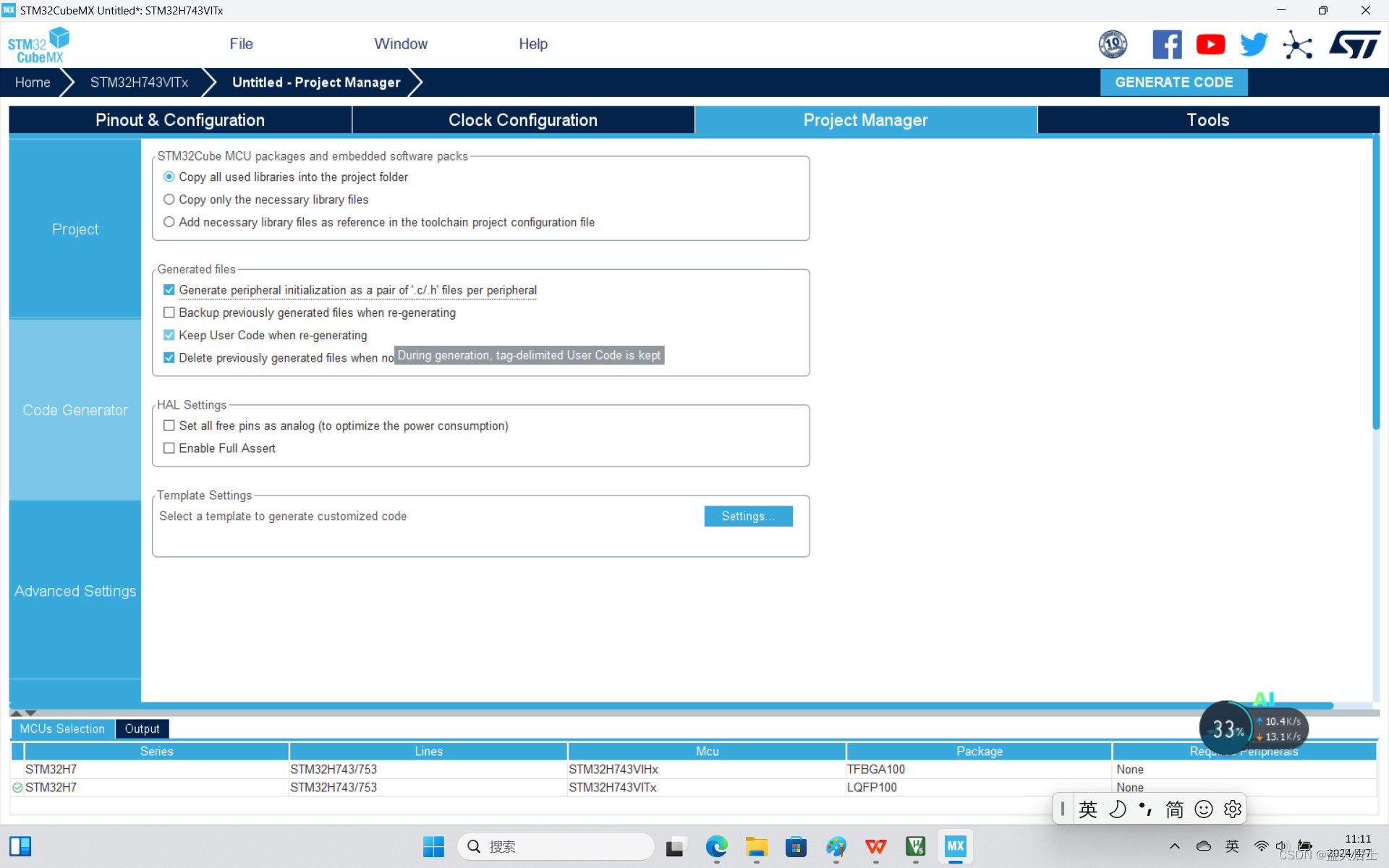Click the Twitter bird icon

pos(1254,45)
